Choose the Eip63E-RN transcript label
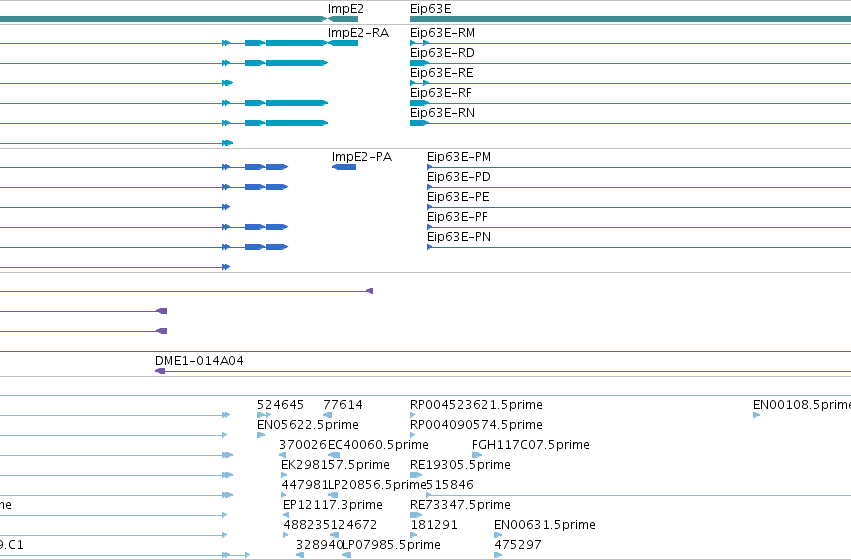Screen dimensions: 851x560 click(442, 113)
